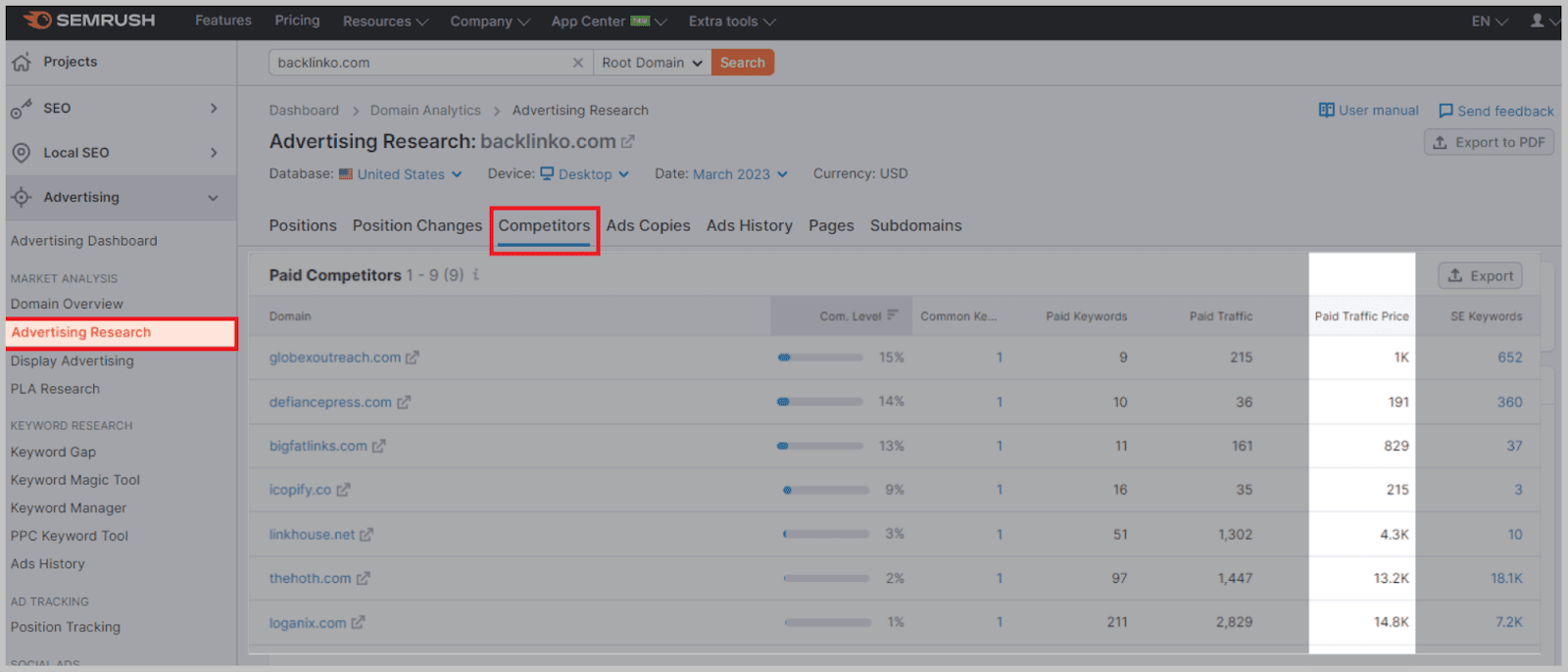Image resolution: width=1568 pixels, height=672 pixels.
Task: Open SE Keywords value 18.1K
Action: [x=1506, y=579]
